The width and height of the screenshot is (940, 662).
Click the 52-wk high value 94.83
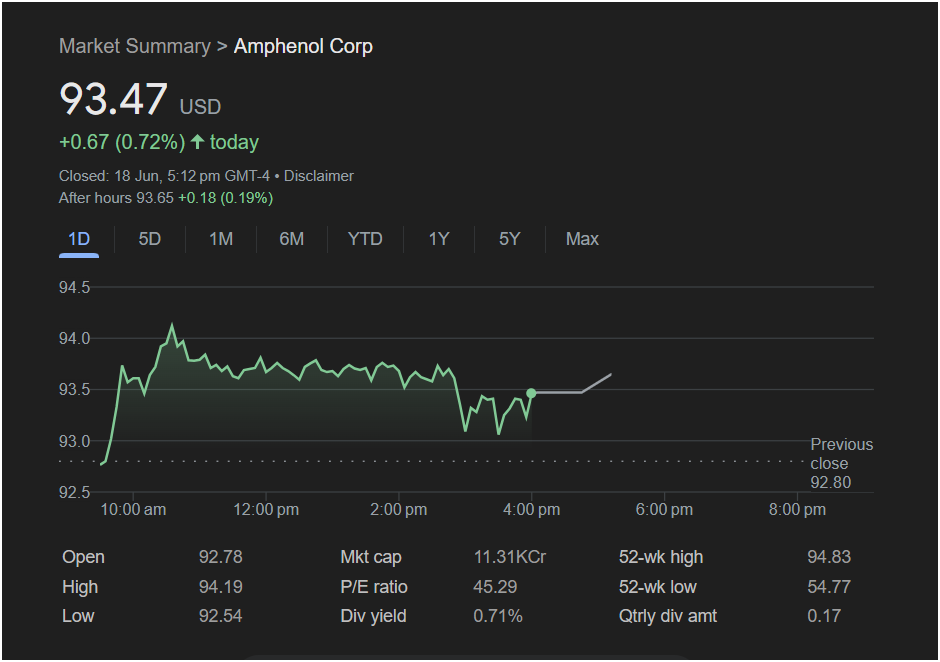coord(828,557)
